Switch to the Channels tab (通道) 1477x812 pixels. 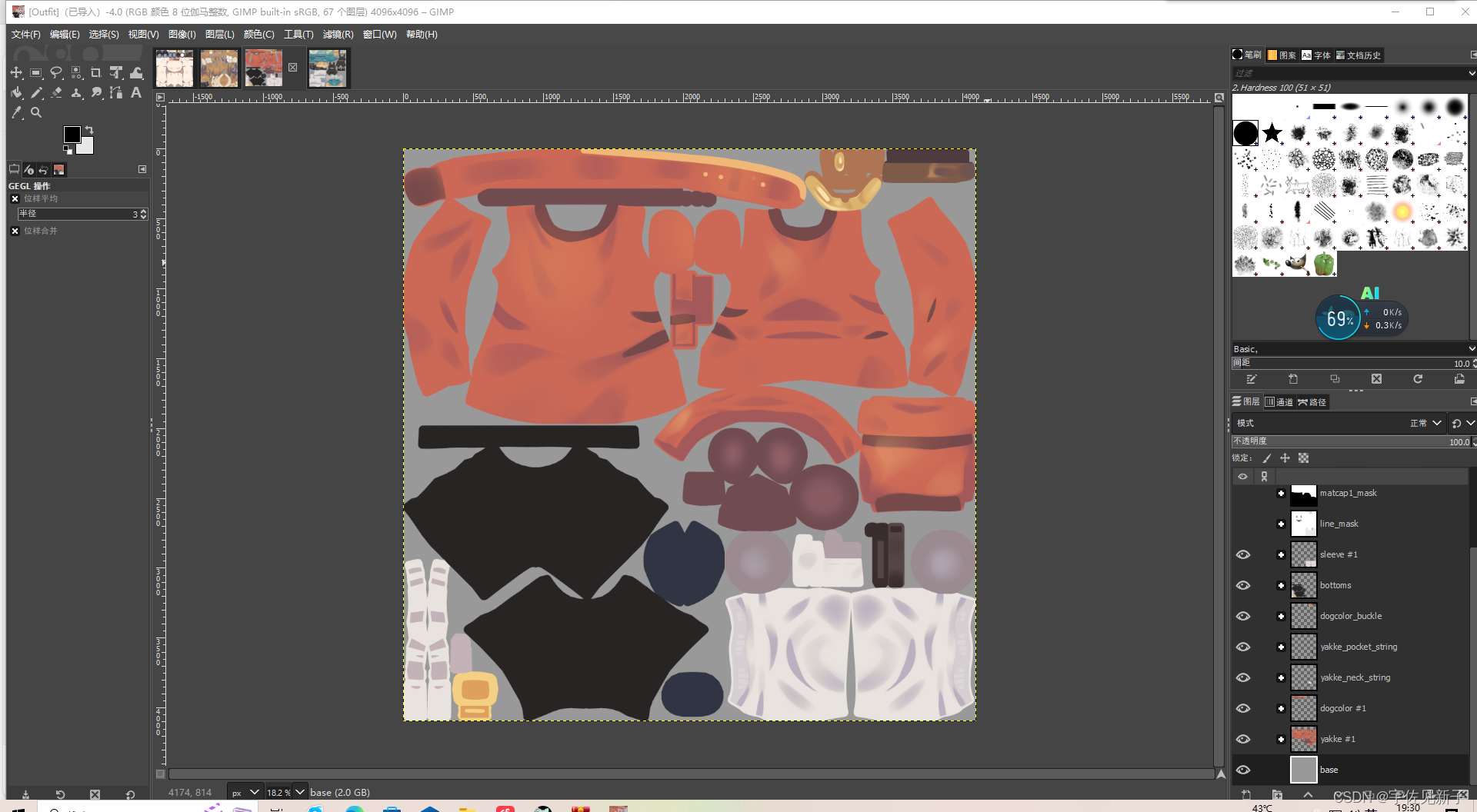[1279, 402]
